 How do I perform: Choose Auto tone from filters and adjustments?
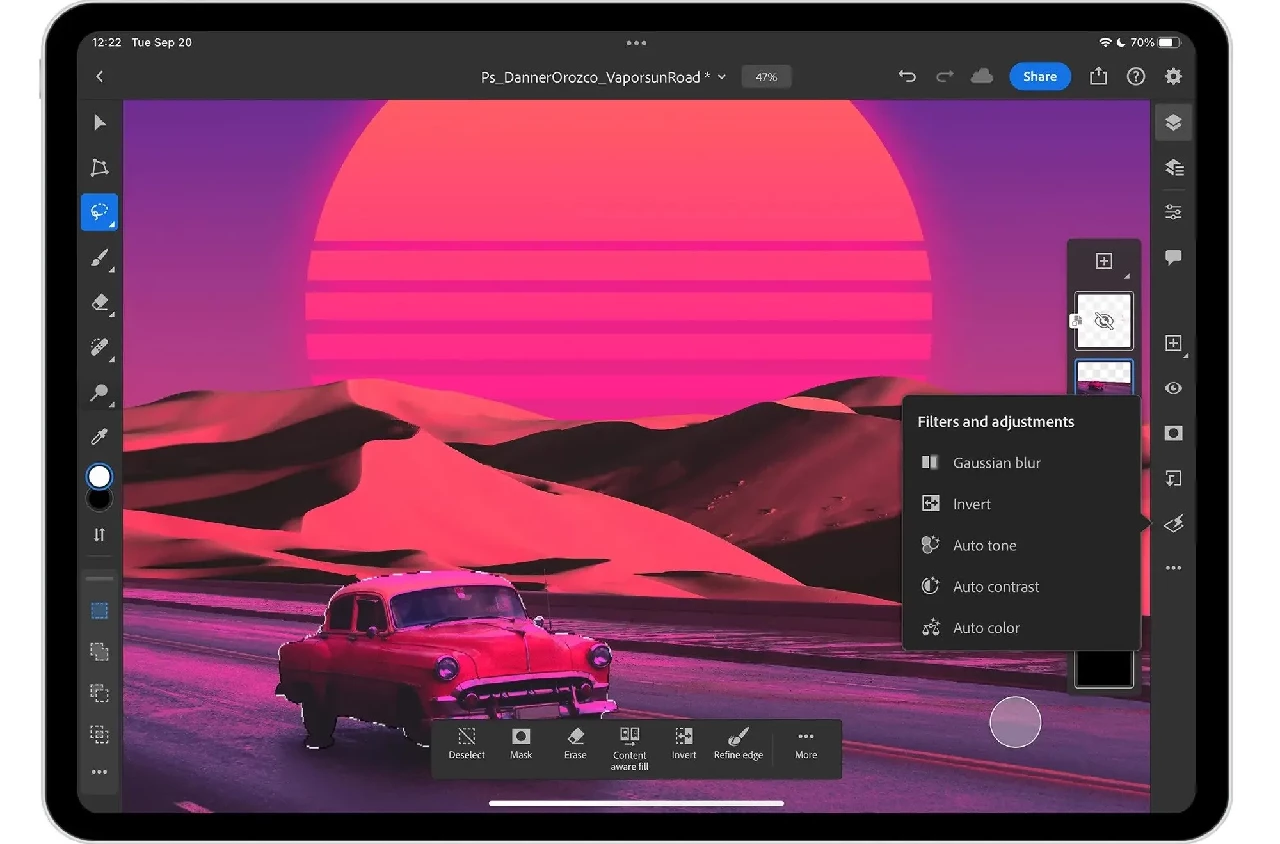(985, 545)
